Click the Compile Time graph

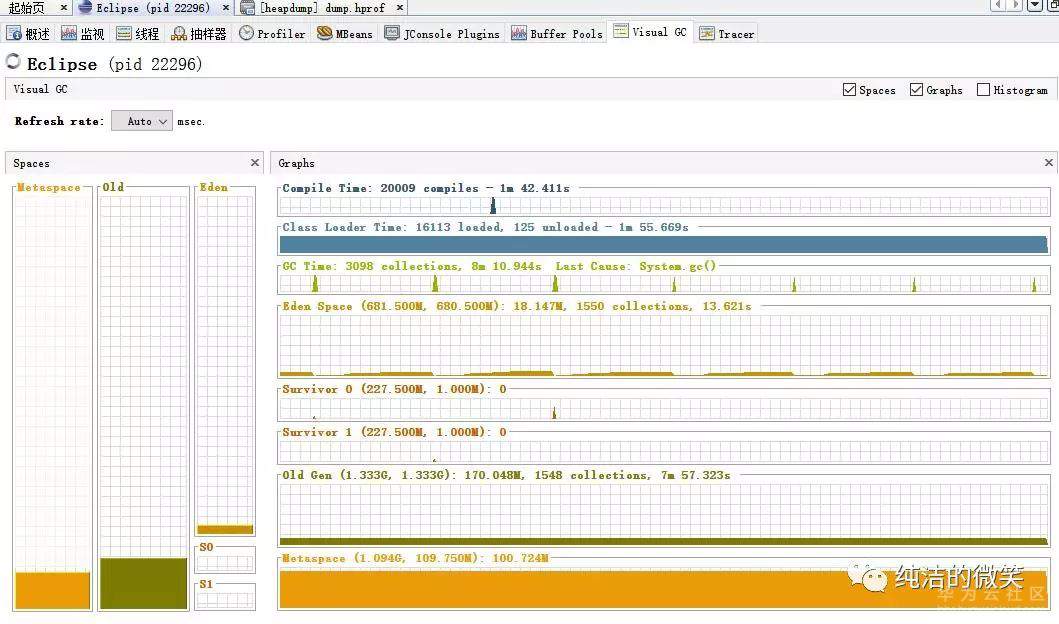[665, 206]
